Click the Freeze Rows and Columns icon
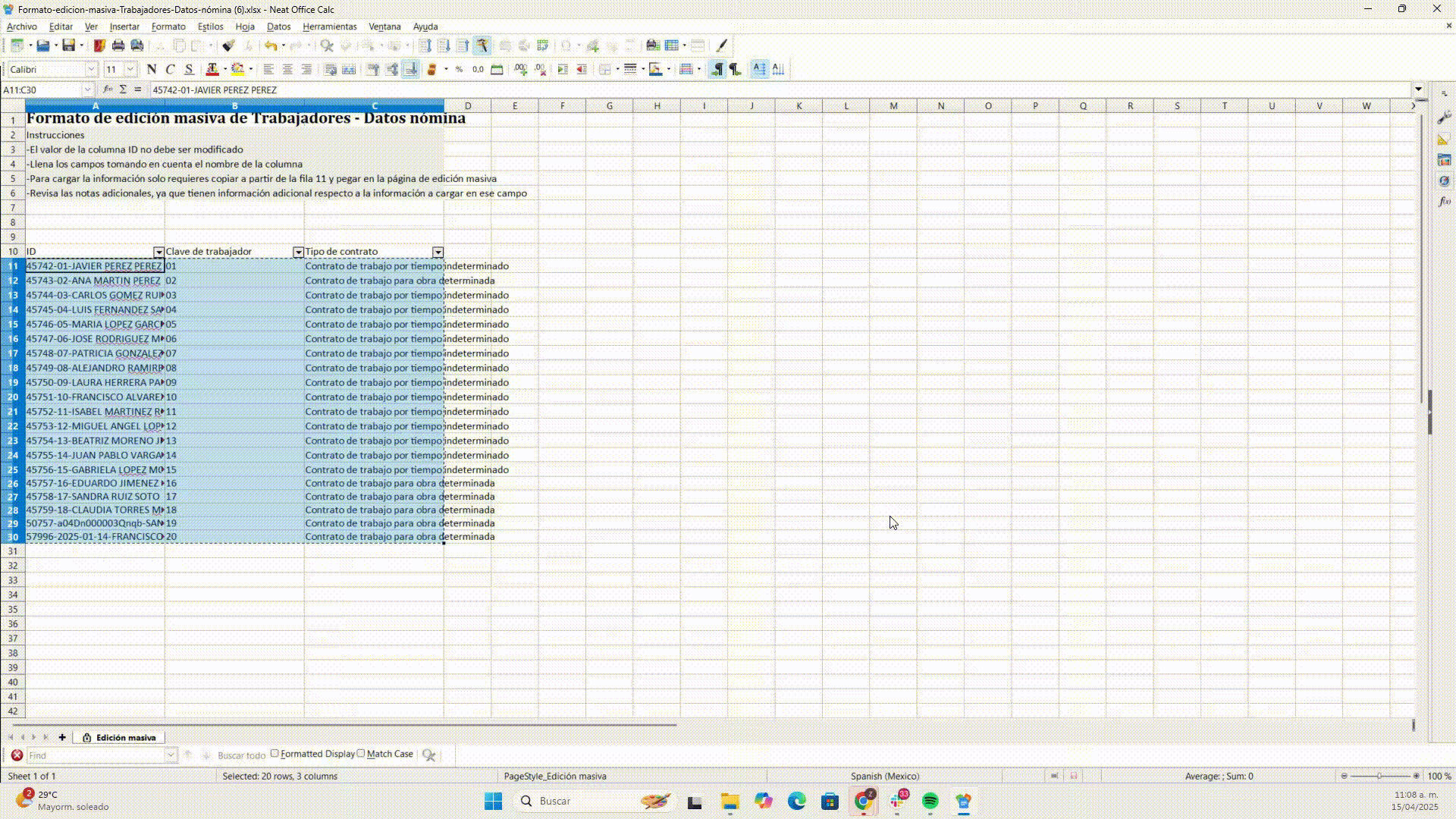This screenshot has width=1456, height=819. (x=672, y=45)
